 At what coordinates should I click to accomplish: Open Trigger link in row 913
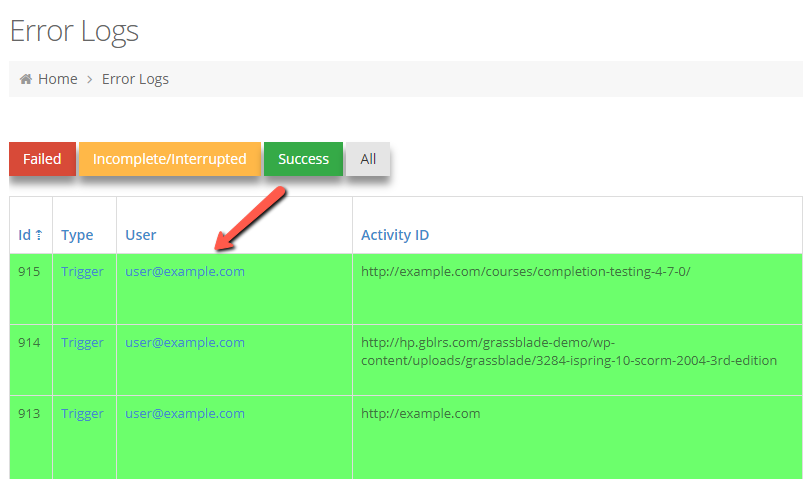82,414
